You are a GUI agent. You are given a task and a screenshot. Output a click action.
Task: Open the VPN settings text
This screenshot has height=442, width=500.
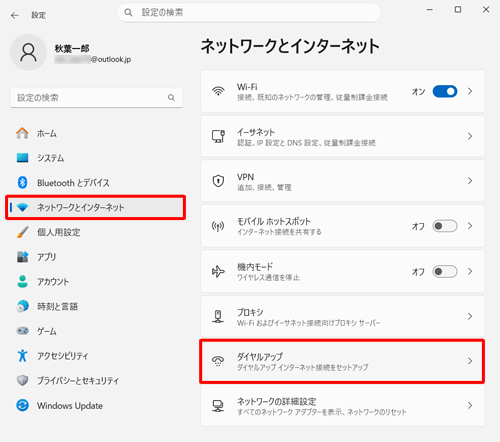[245, 177]
